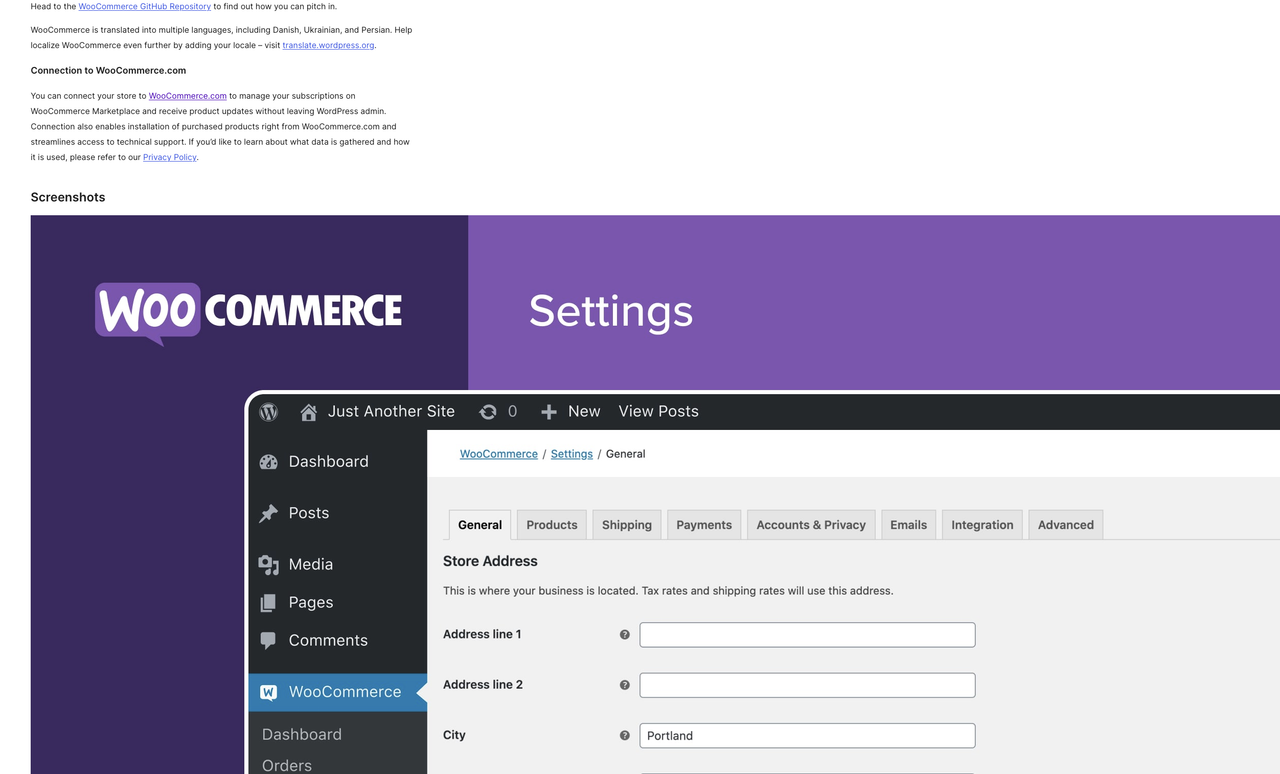
Task: Open the WooCommerce submenu Dashboard item
Action: click(301, 734)
